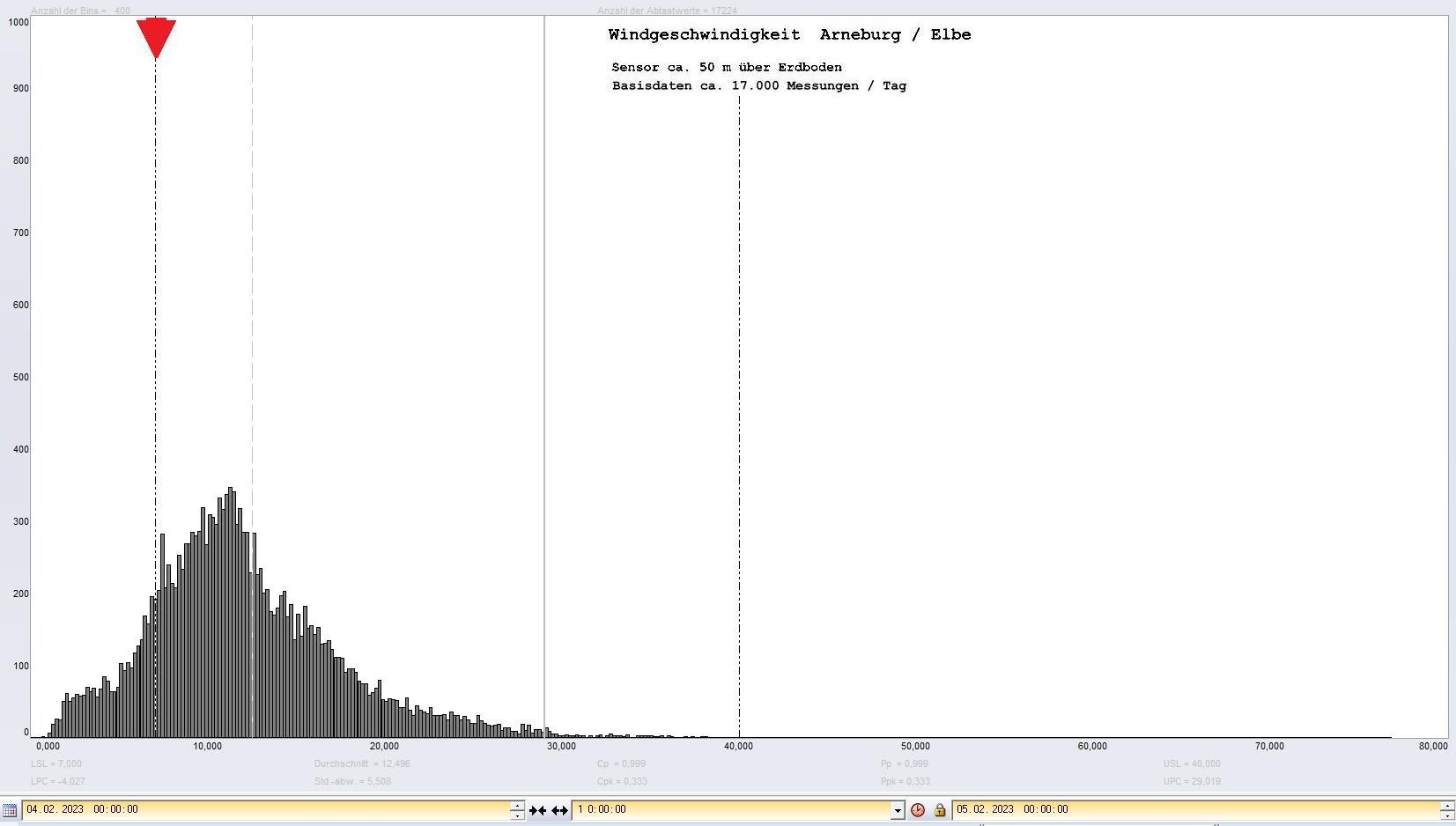Click the start date field 04.02.2023

pos(266,809)
